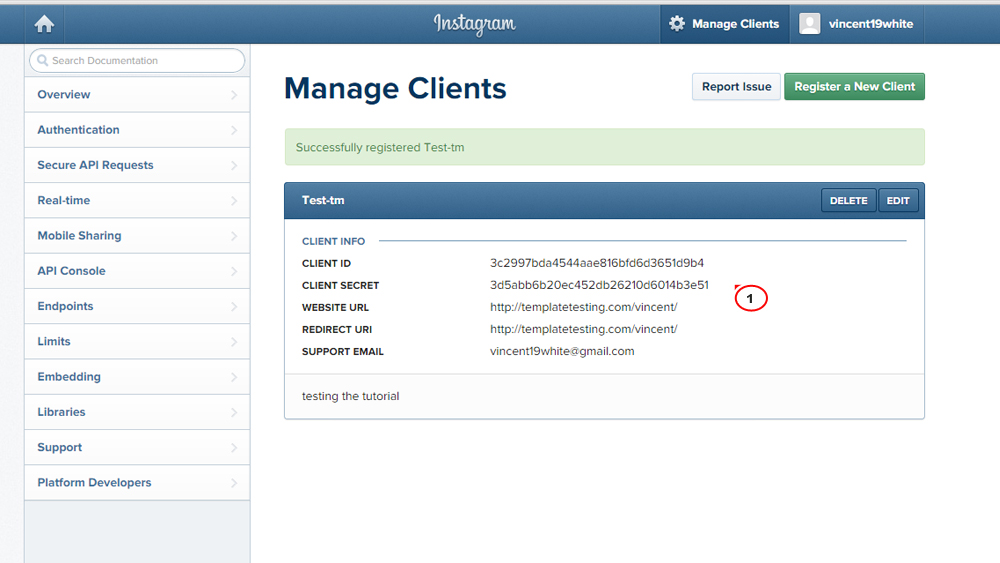Click the Redirect URI value
Image resolution: width=1000 pixels, height=563 pixels.
pos(584,329)
